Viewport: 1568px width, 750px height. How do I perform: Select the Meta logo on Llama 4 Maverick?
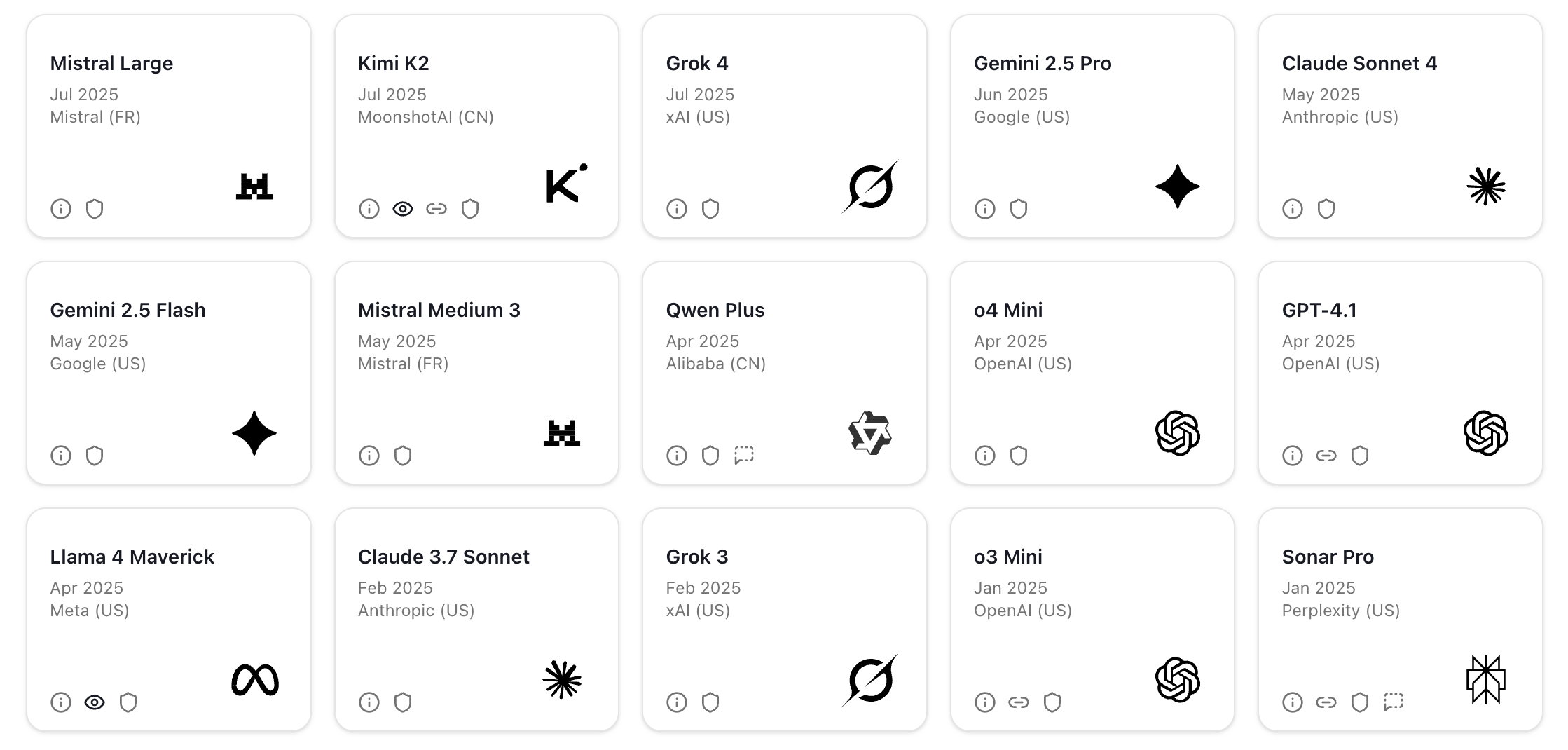coord(255,679)
